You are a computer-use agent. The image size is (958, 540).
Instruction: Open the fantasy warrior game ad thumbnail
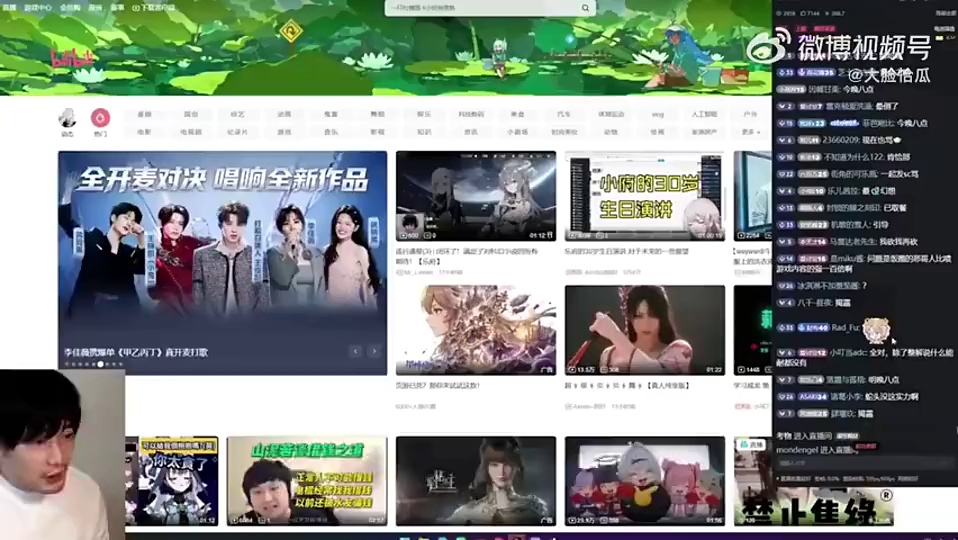476,330
